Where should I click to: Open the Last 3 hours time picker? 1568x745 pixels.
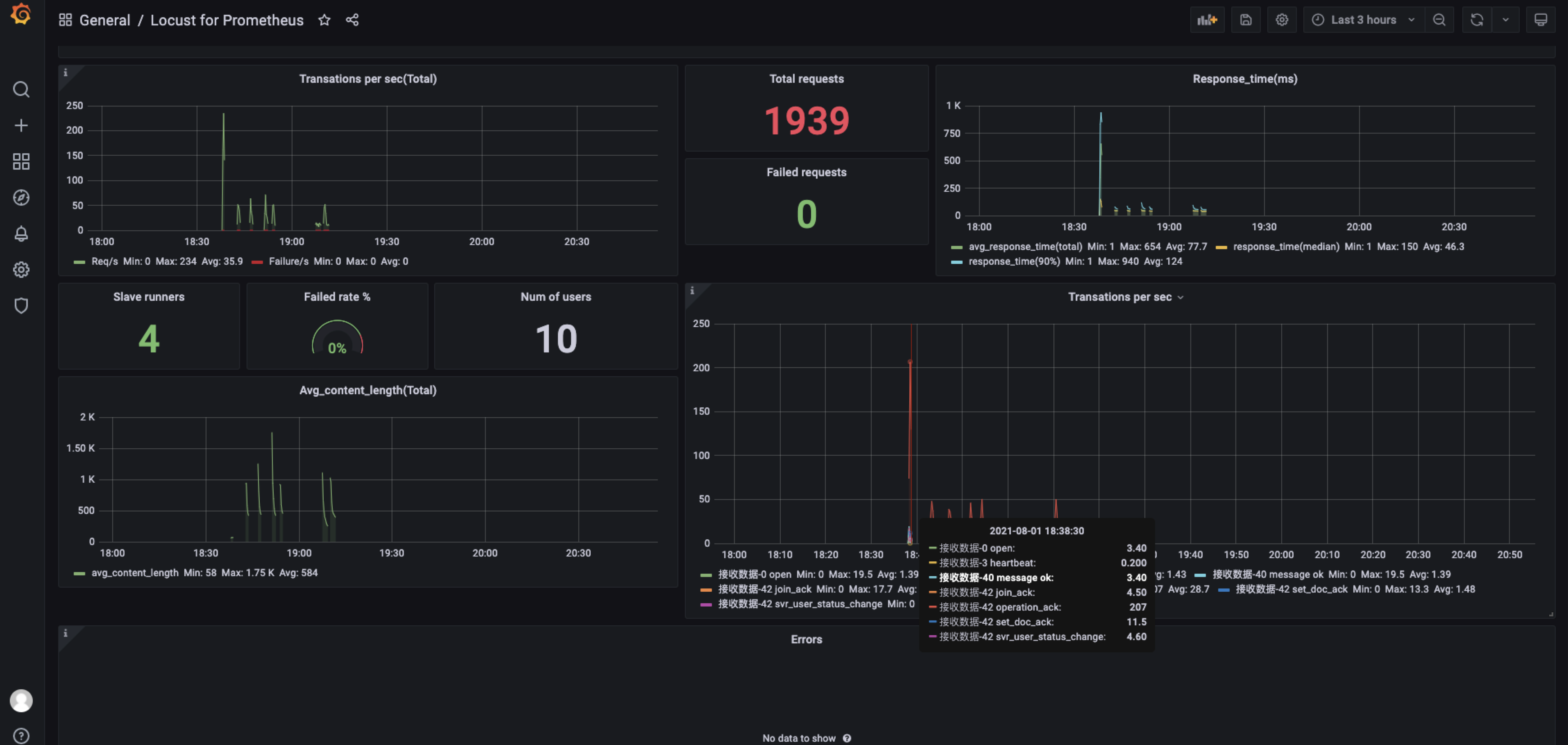pos(1363,20)
